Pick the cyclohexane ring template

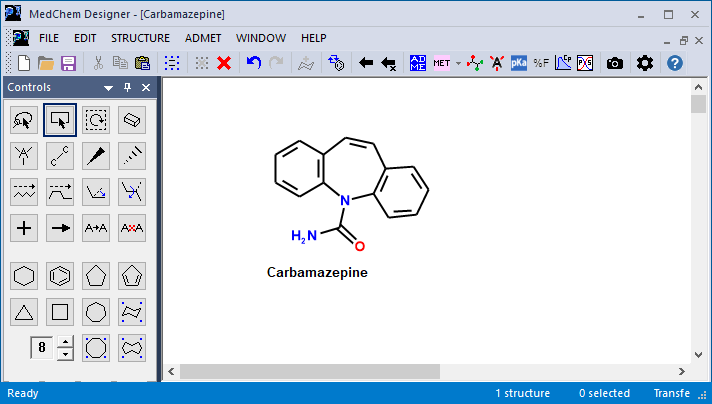click(x=24, y=276)
